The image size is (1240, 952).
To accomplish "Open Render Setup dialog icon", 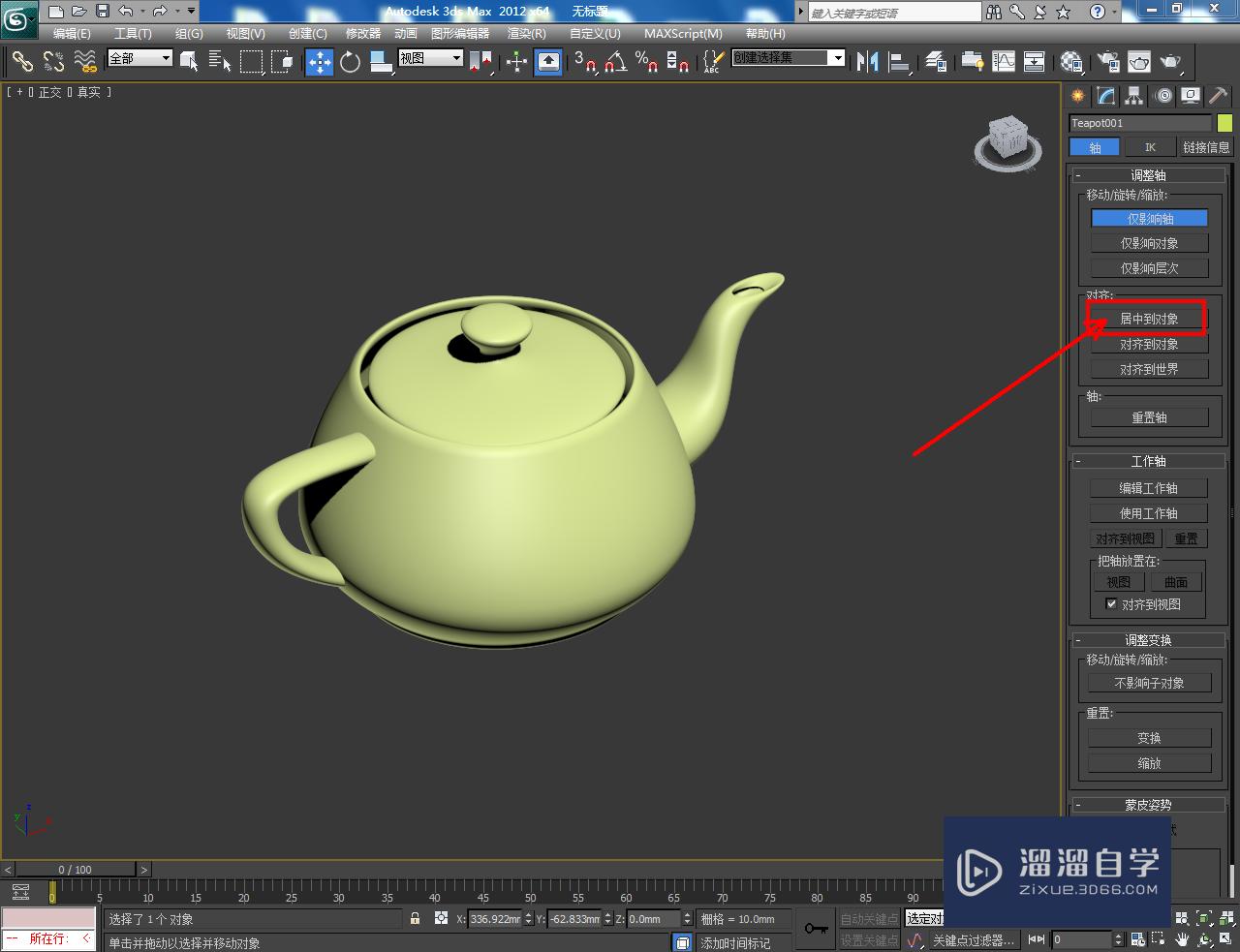I will (1107, 62).
